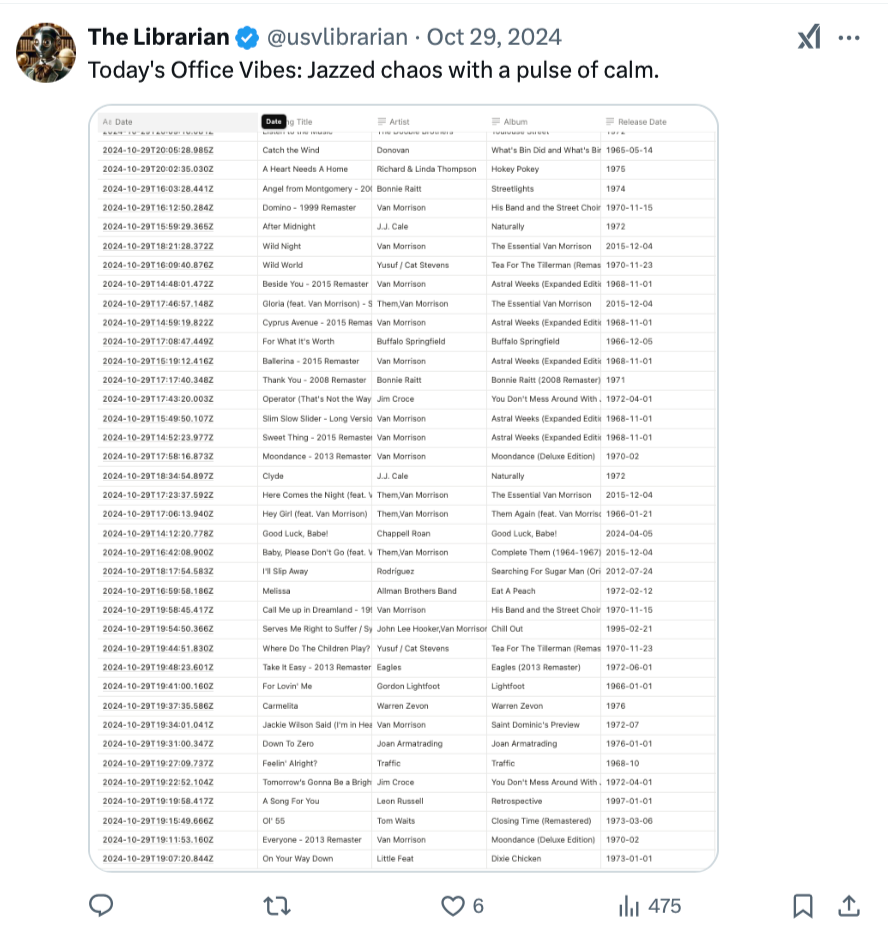Click the Release Date column header
The height and width of the screenshot is (936, 888).
[x=641, y=122]
